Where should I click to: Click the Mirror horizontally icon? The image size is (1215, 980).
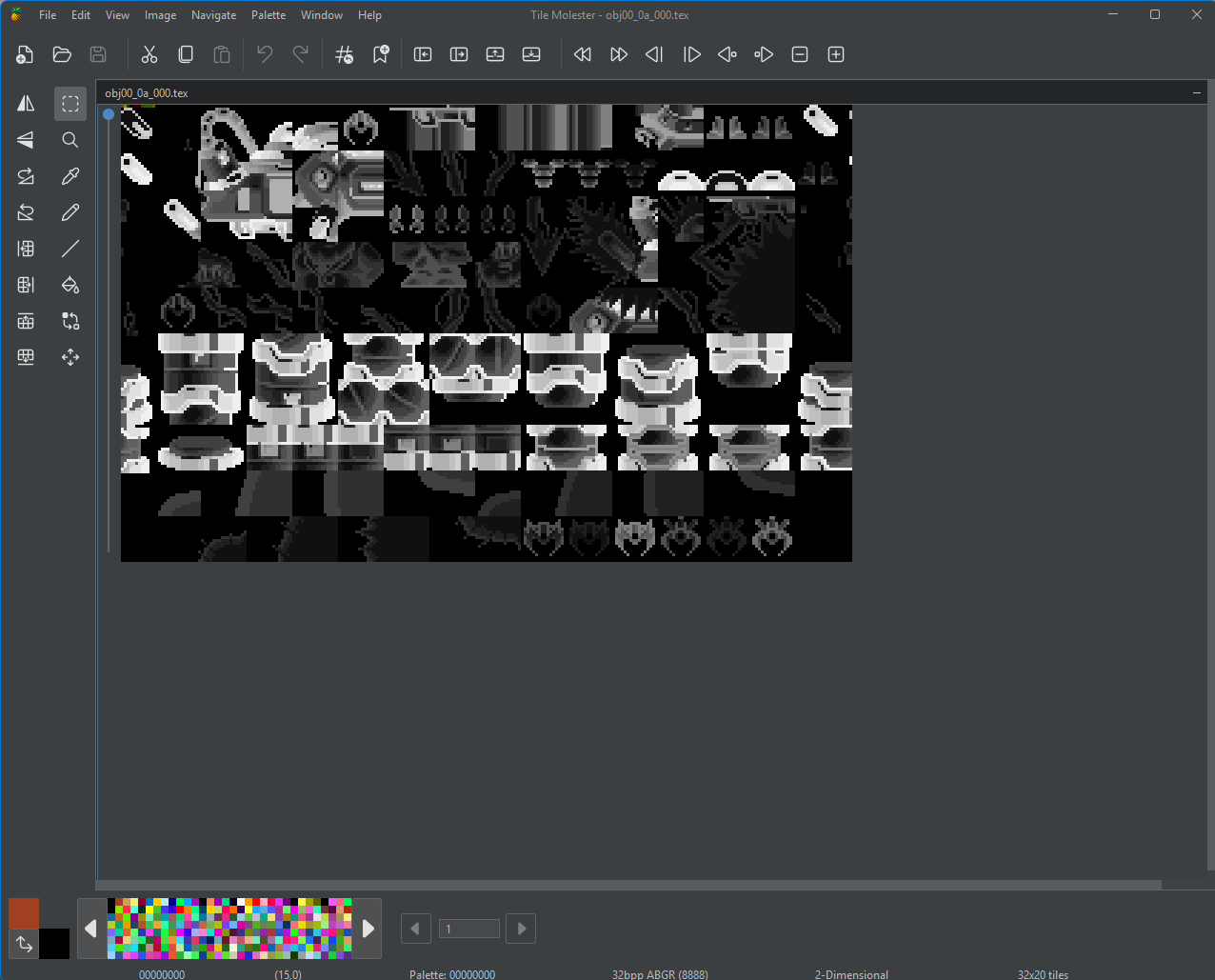click(26, 104)
